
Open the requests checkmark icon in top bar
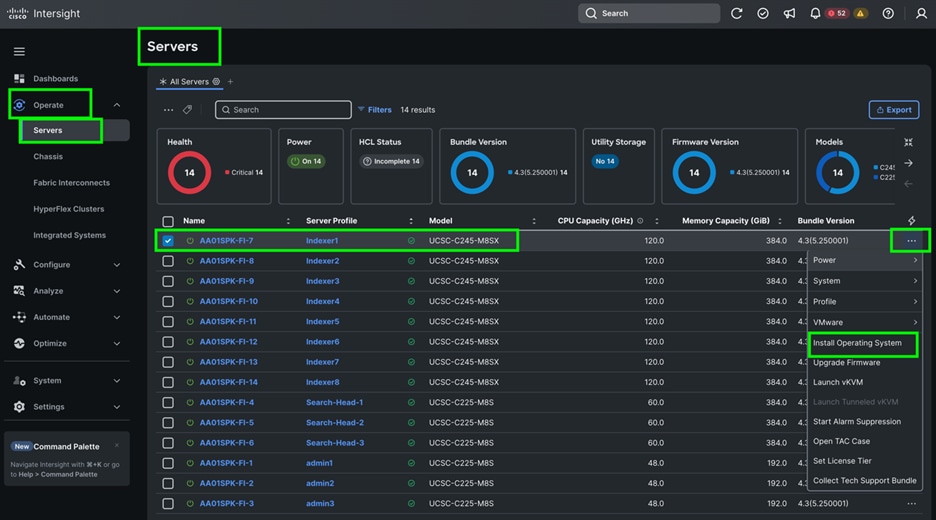tap(763, 13)
